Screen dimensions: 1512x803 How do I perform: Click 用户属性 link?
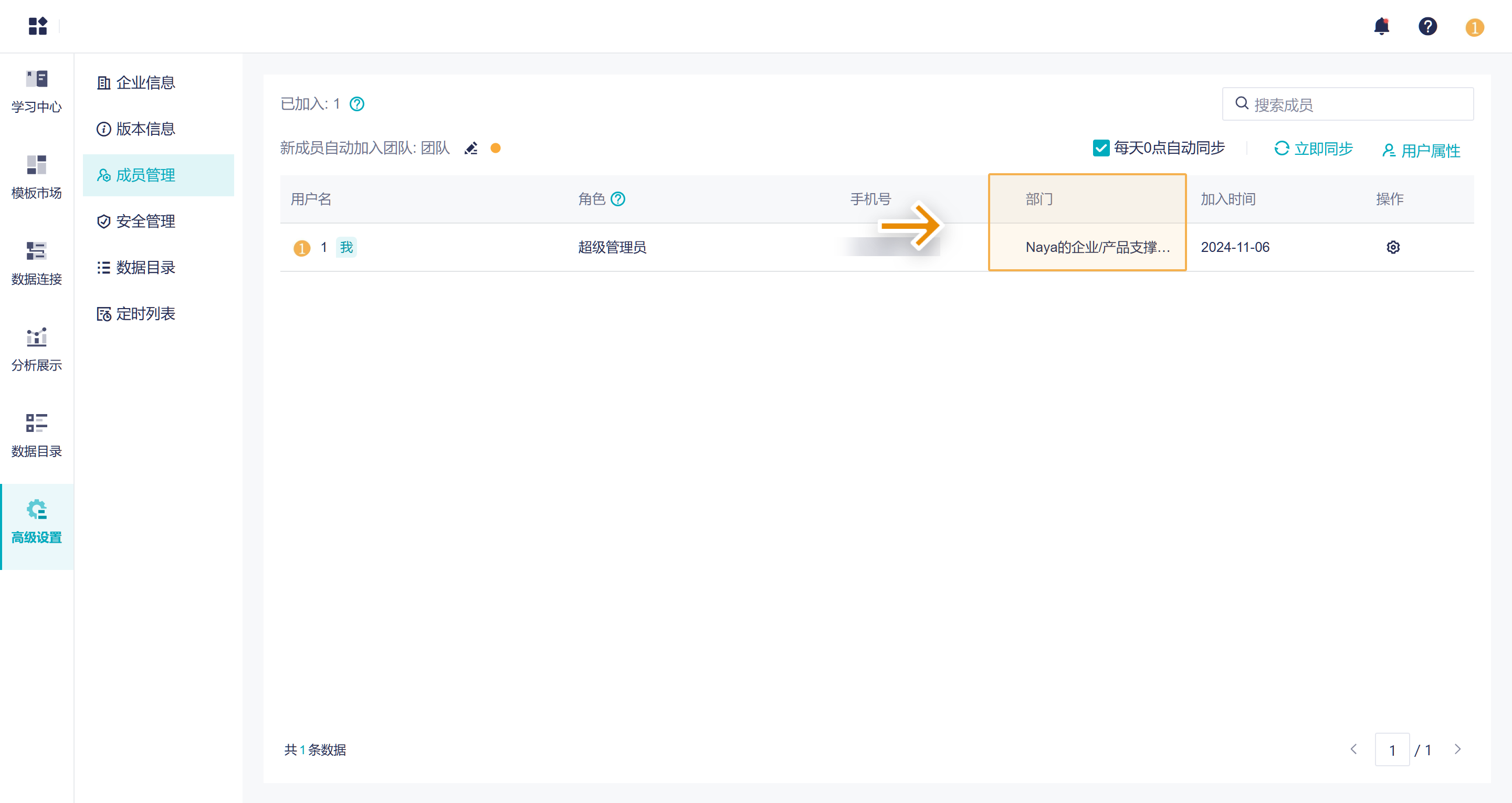(x=1422, y=150)
